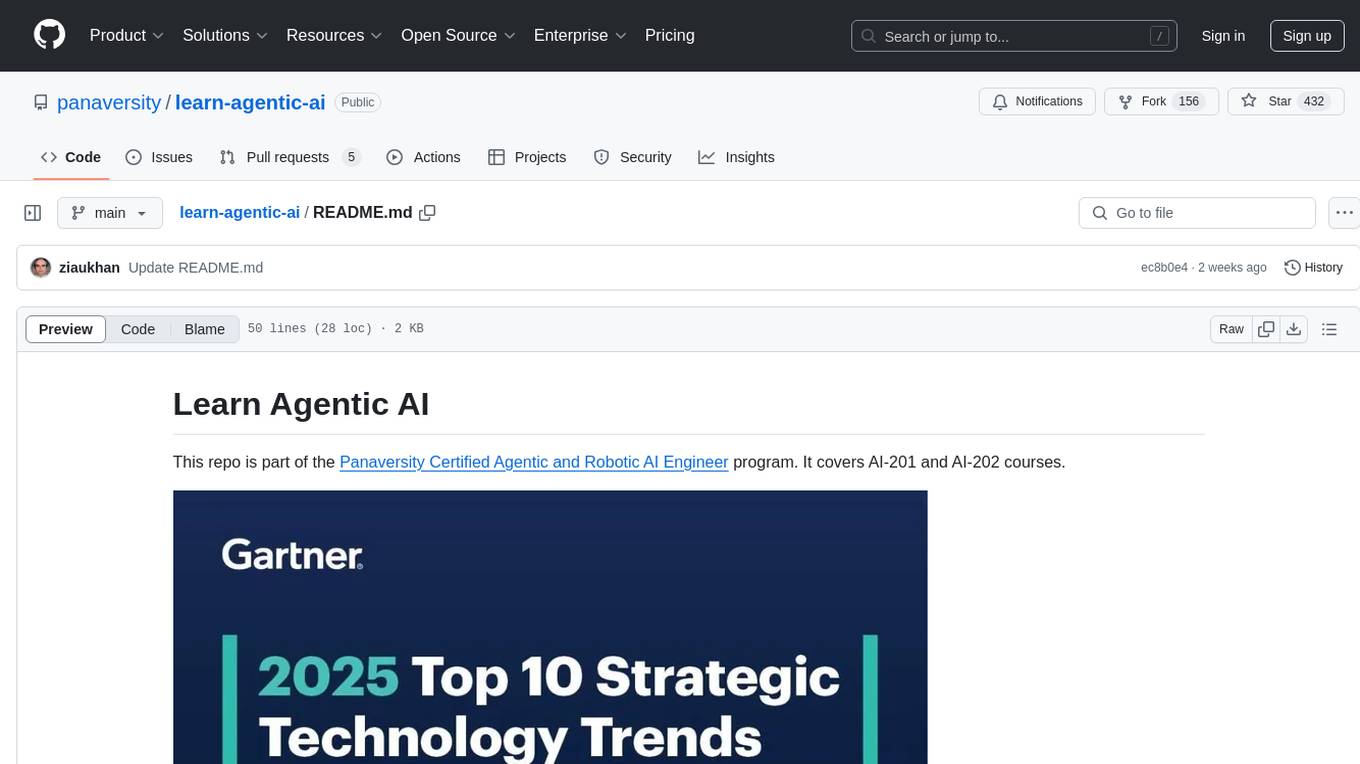Click the star count 432

click(1314, 102)
